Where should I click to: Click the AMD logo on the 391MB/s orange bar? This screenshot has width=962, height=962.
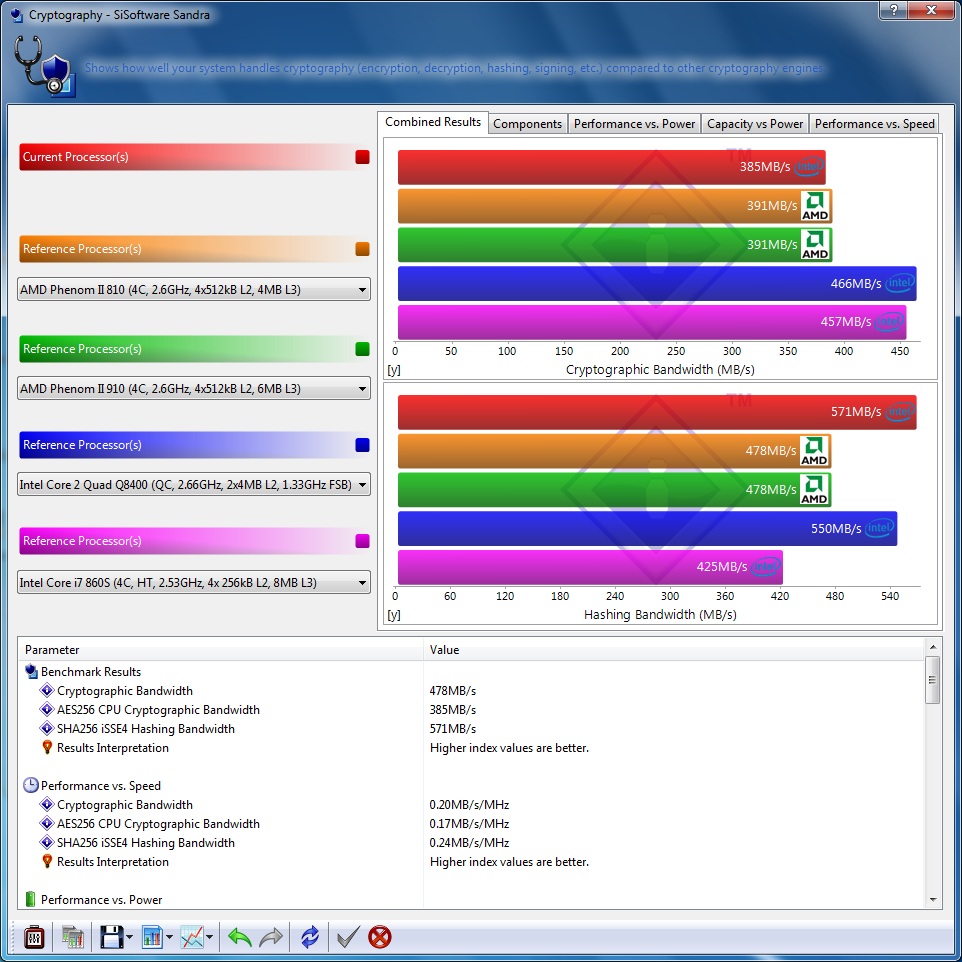815,206
